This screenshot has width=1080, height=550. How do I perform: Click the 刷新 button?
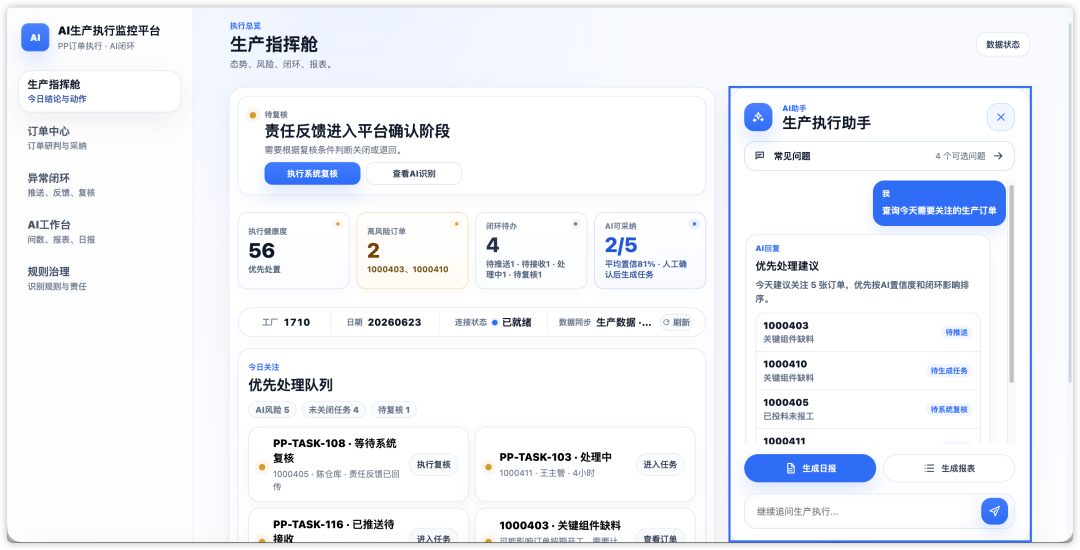point(676,322)
